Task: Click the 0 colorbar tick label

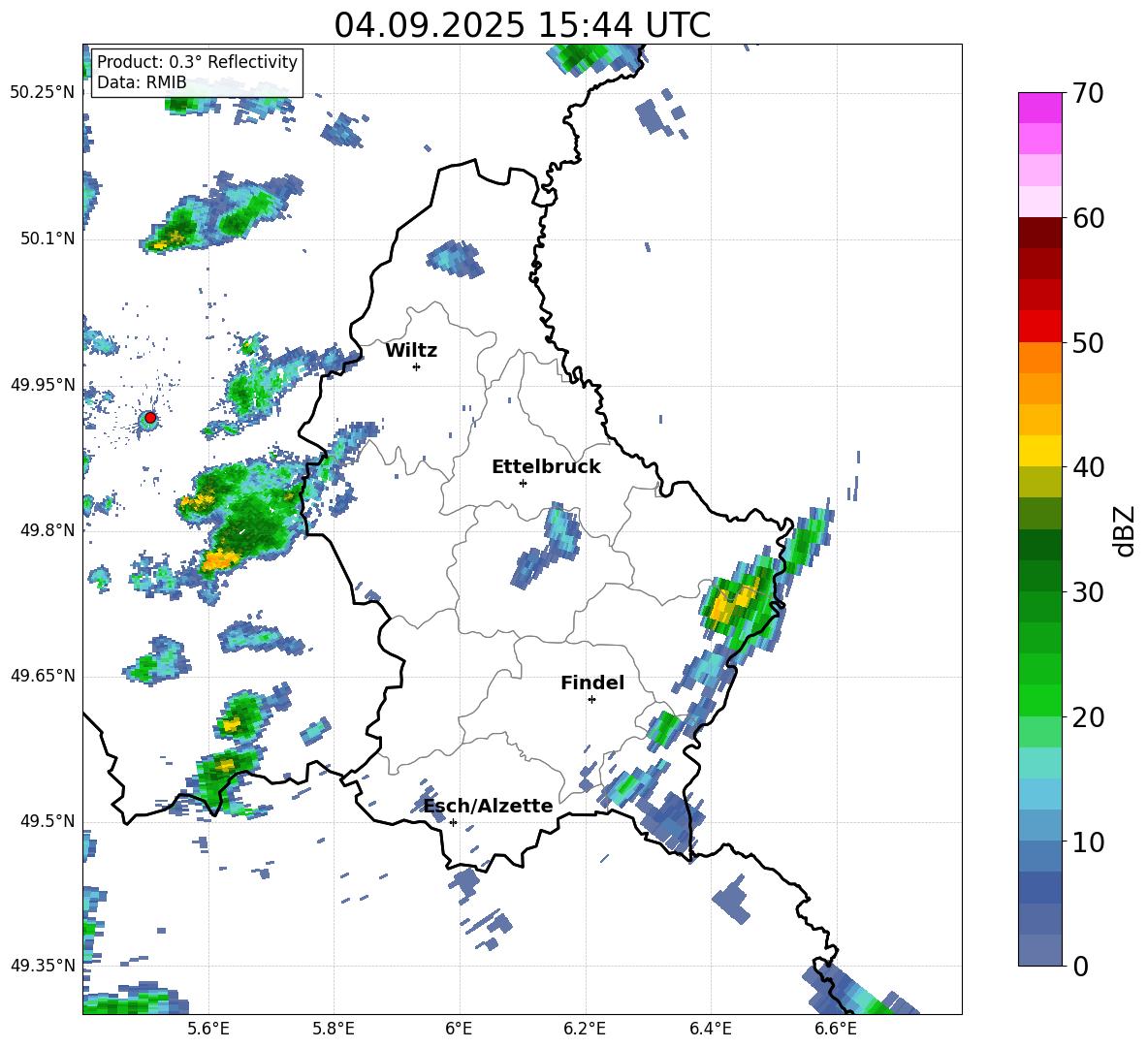Action: tap(1080, 967)
